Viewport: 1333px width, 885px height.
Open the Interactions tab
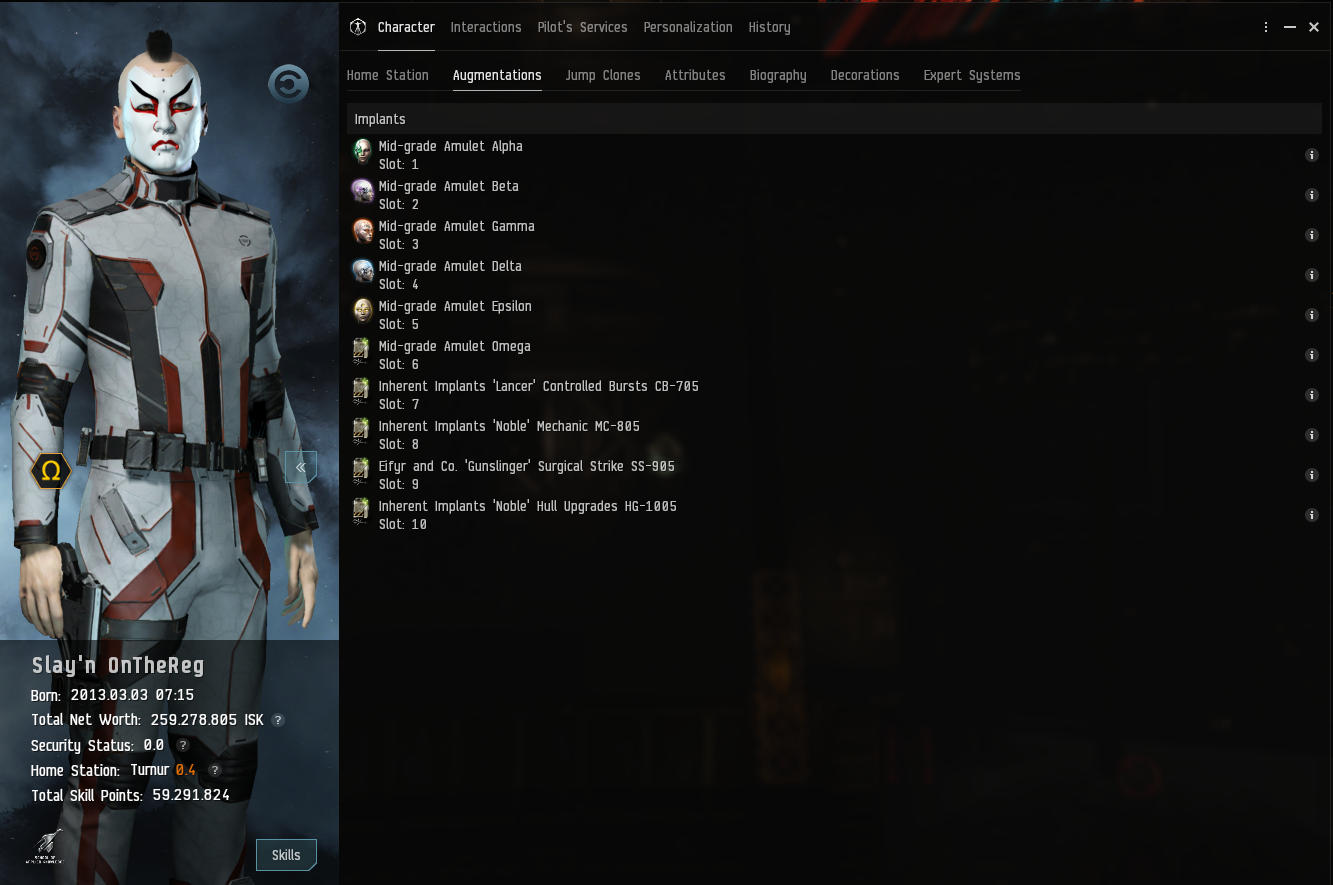[x=486, y=27]
